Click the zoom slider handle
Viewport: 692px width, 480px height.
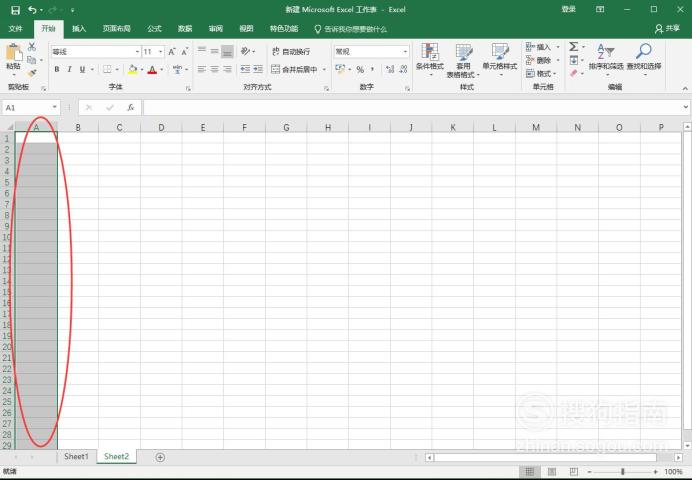pos(623,472)
